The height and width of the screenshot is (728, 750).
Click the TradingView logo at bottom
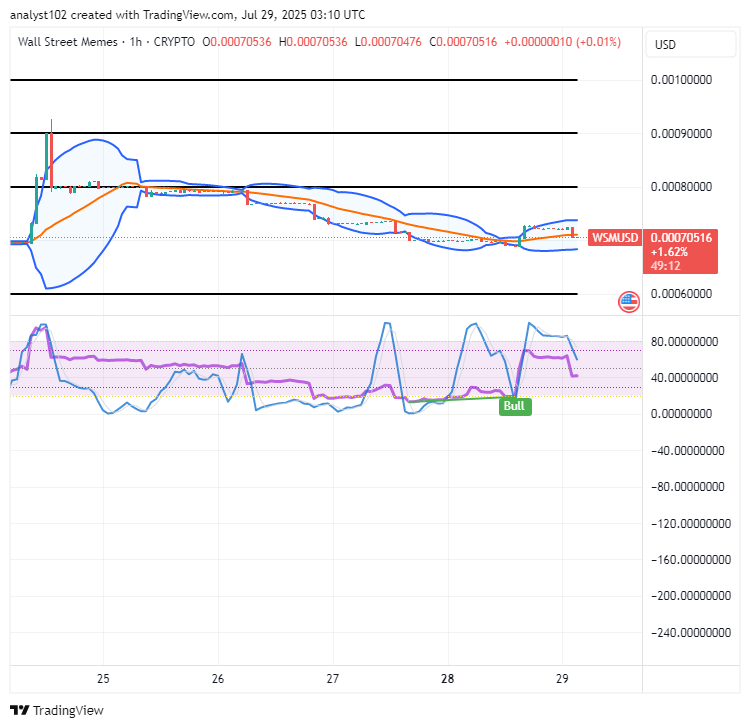(x=56, y=710)
